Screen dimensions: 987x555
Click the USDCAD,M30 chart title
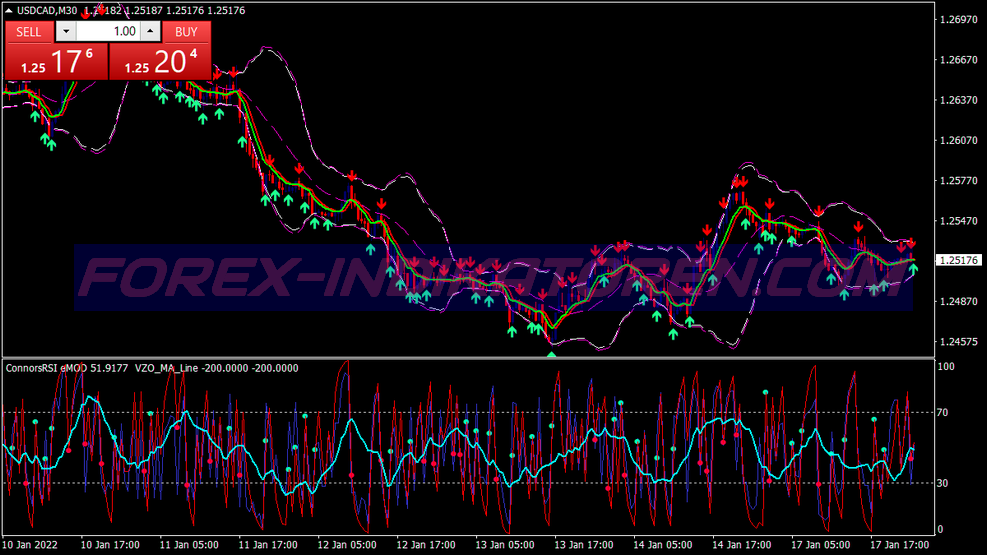click(x=47, y=10)
